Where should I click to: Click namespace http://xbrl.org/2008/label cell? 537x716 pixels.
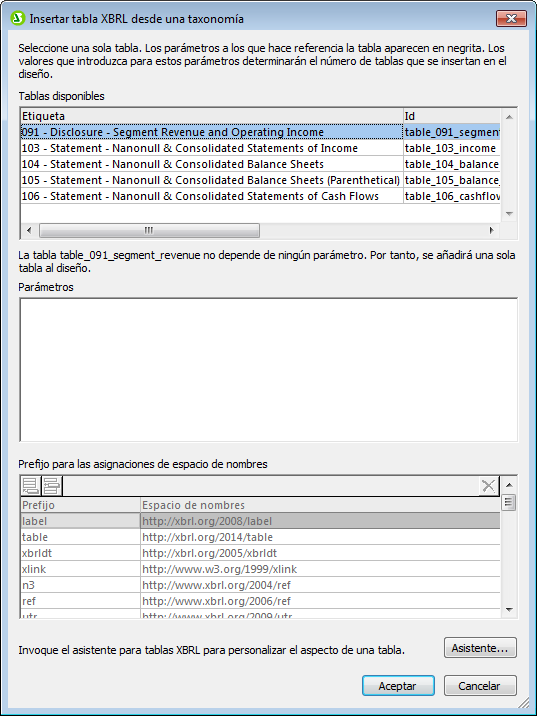click(320, 521)
